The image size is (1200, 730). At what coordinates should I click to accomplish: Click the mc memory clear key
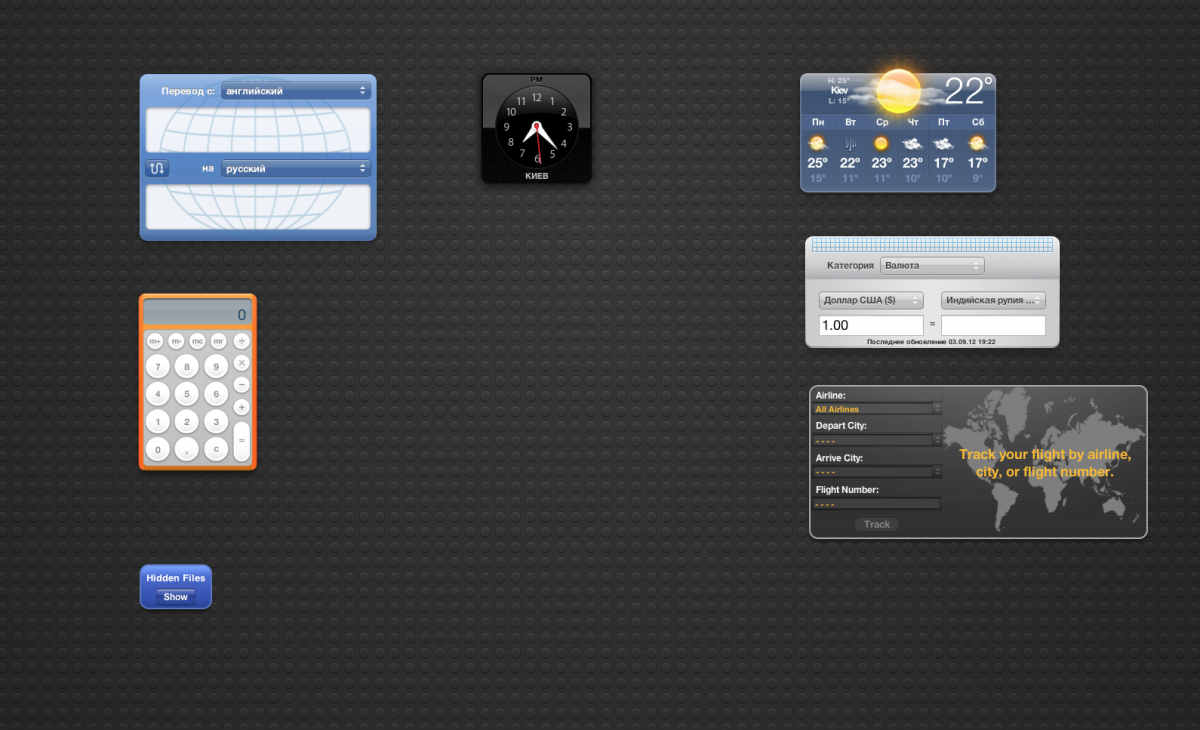(x=197, y=341)
